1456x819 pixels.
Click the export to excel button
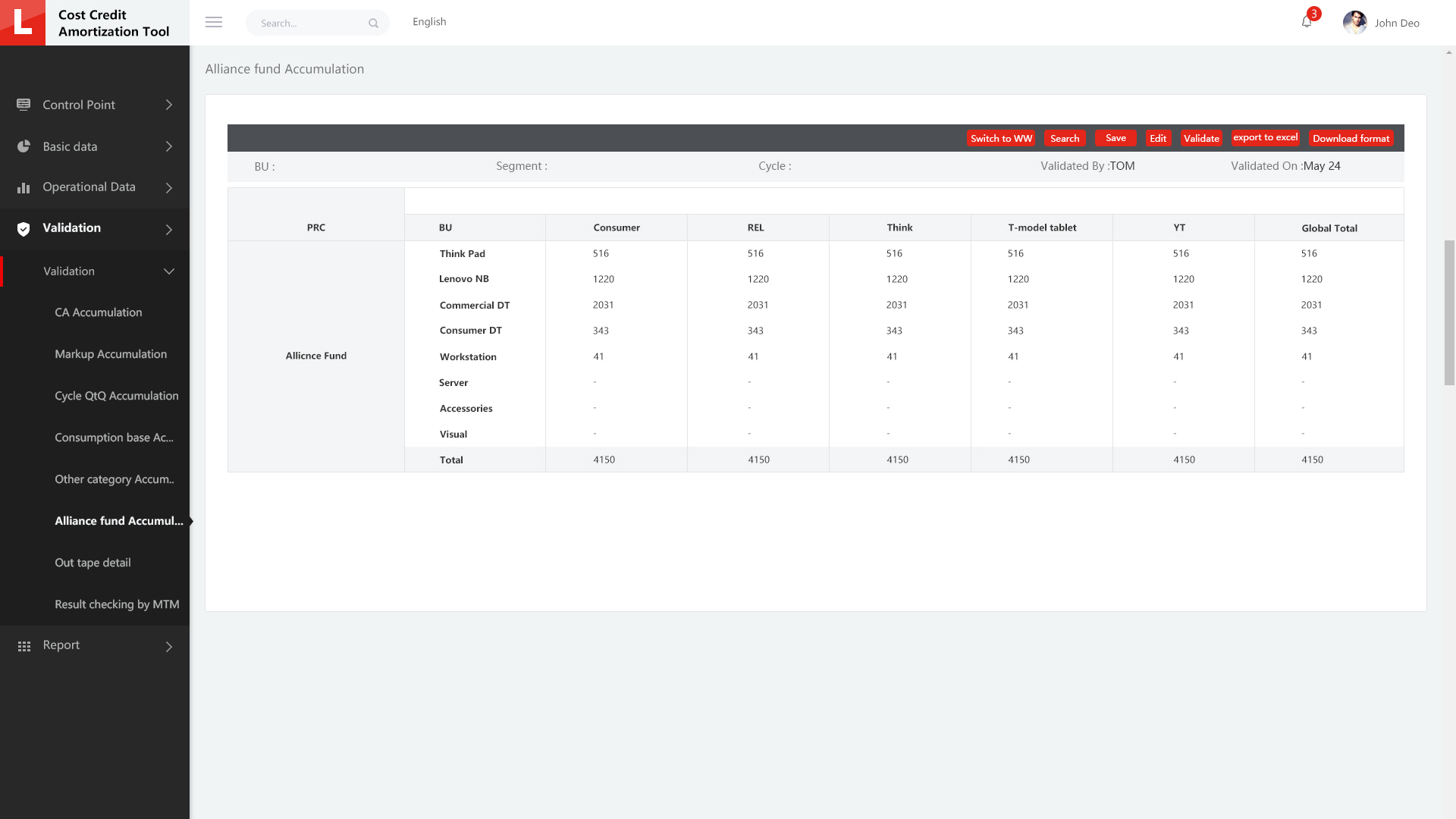click(1265, 137)
